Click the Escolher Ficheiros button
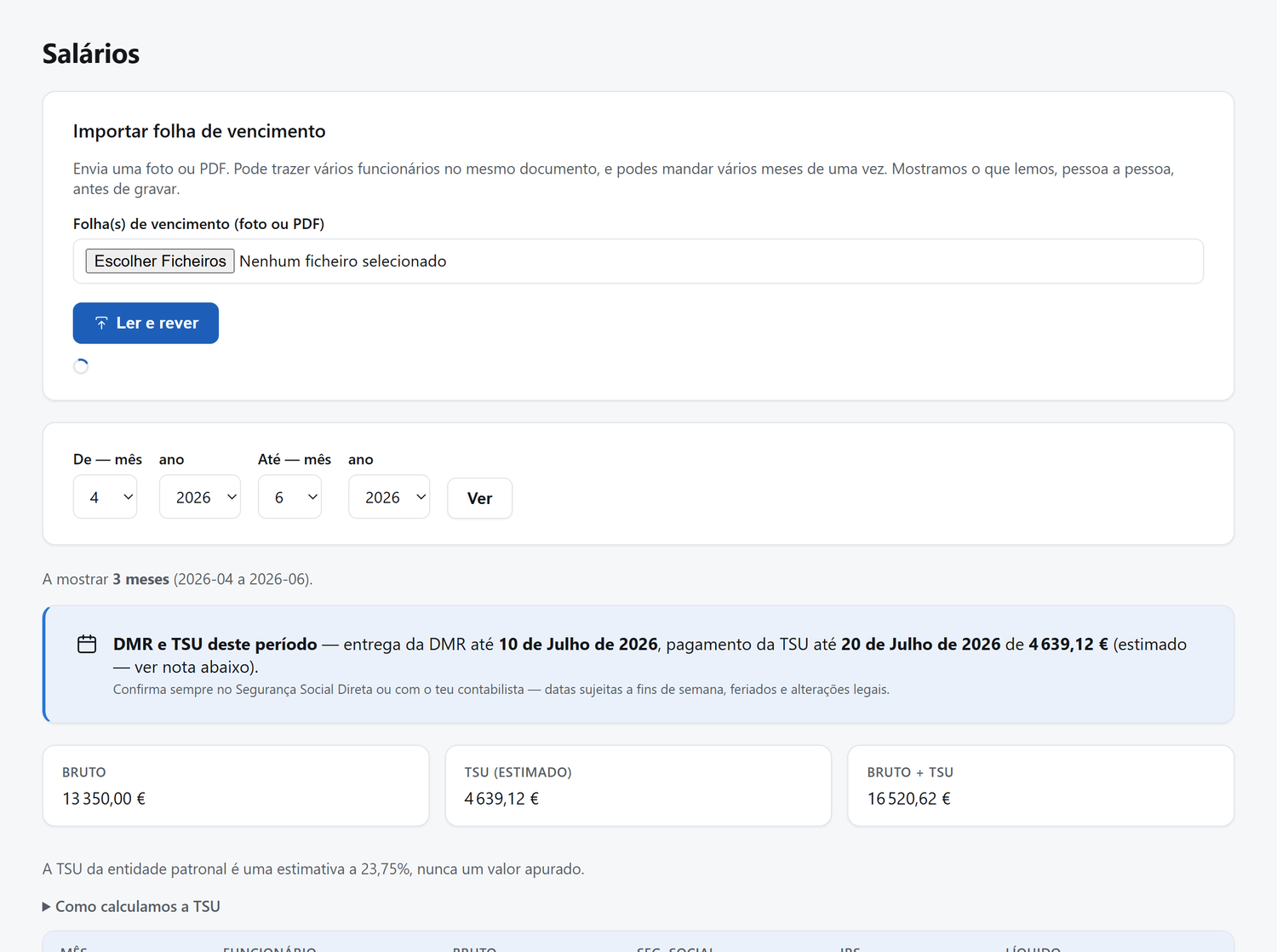1277x952 pixels. 160,261
